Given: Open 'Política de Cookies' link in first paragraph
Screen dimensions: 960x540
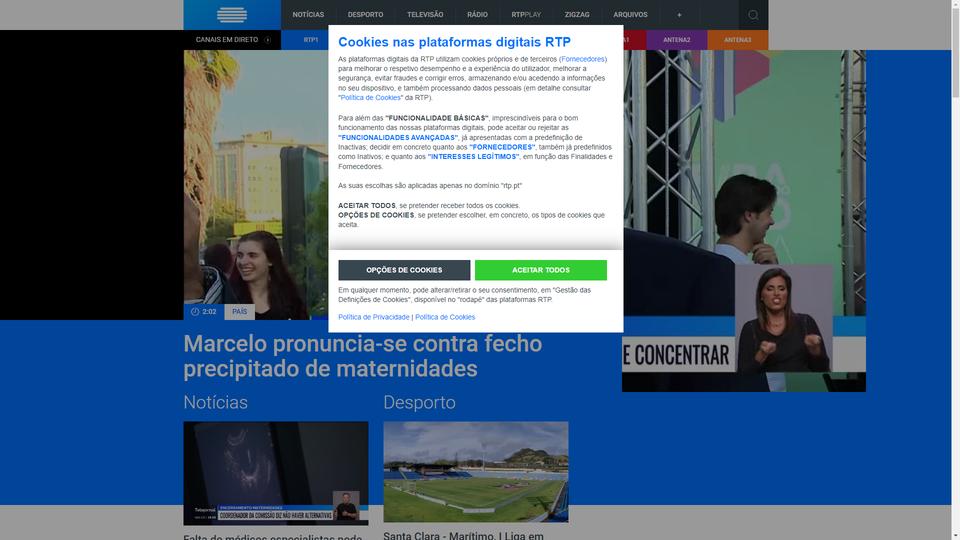Looking at the screenshot, I should pyautogui.click(x=370, y=98).
